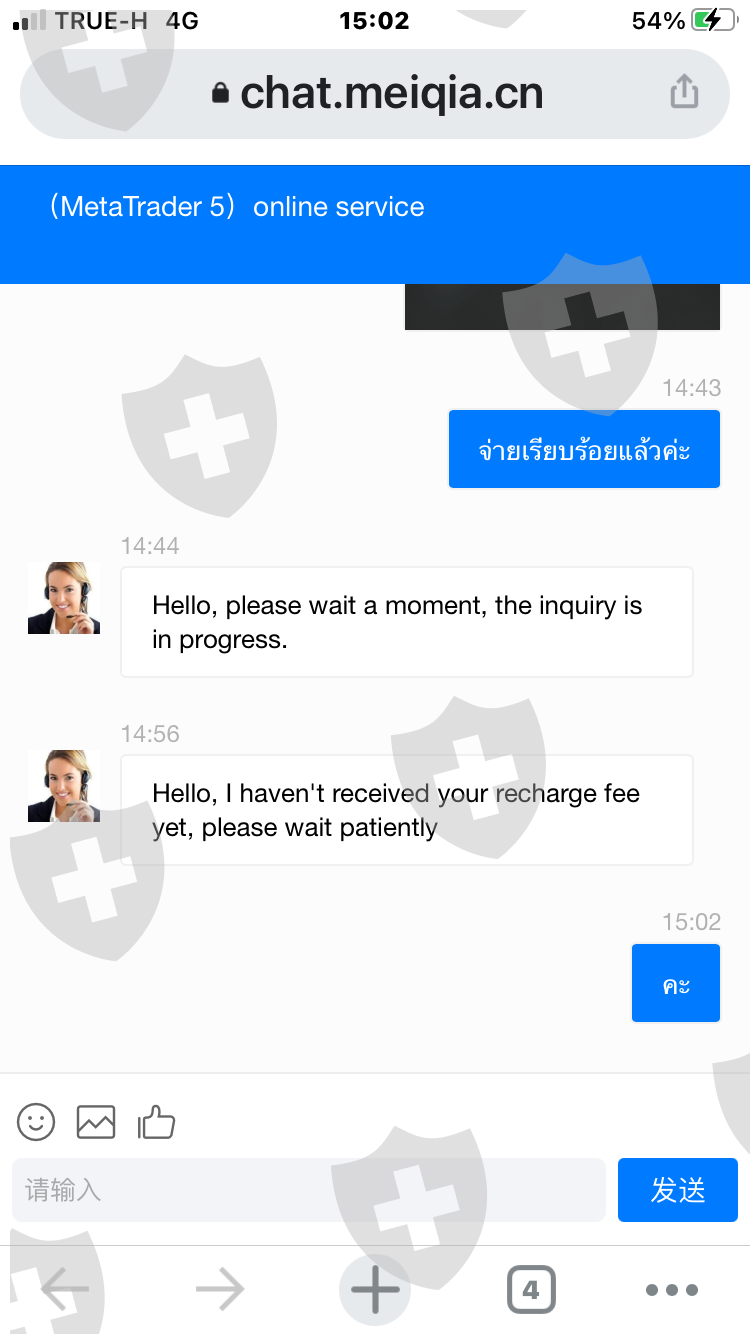Tap the share icon in address bar

pos(684,93)
